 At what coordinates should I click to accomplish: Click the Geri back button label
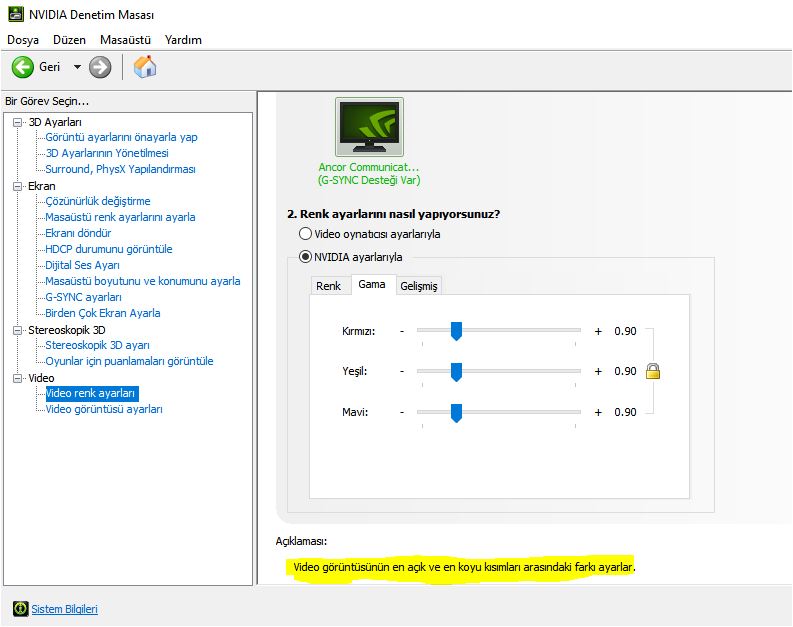tap(50, 67)
